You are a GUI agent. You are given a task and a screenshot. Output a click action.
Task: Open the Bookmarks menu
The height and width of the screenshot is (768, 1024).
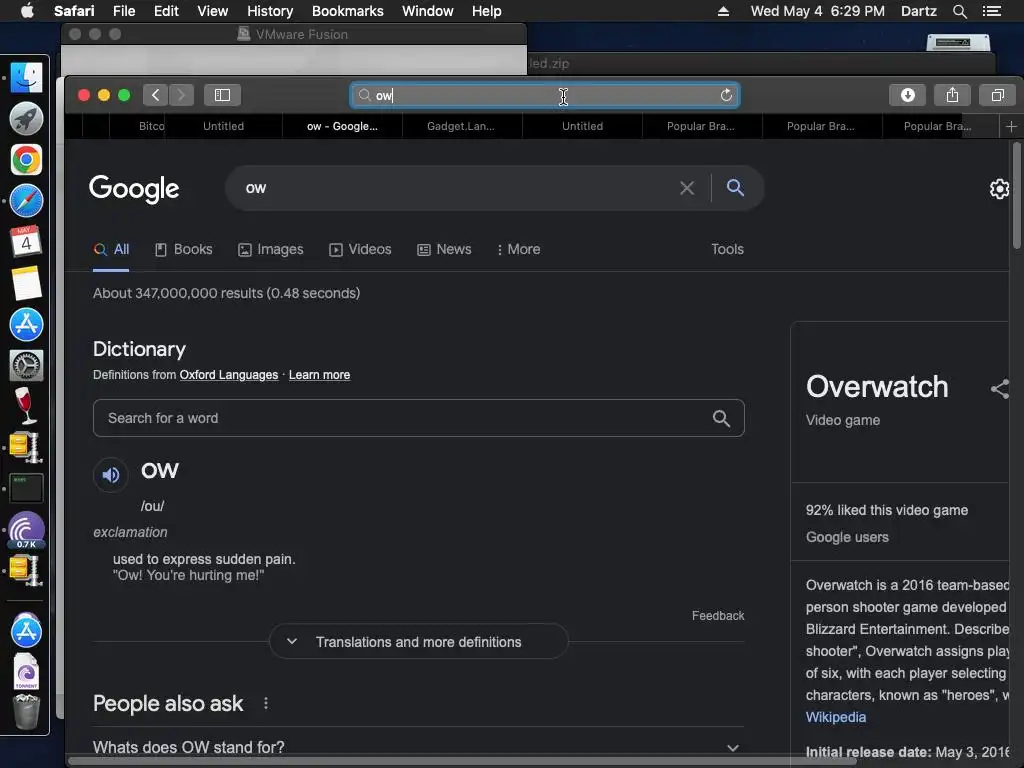coord(347,11)
